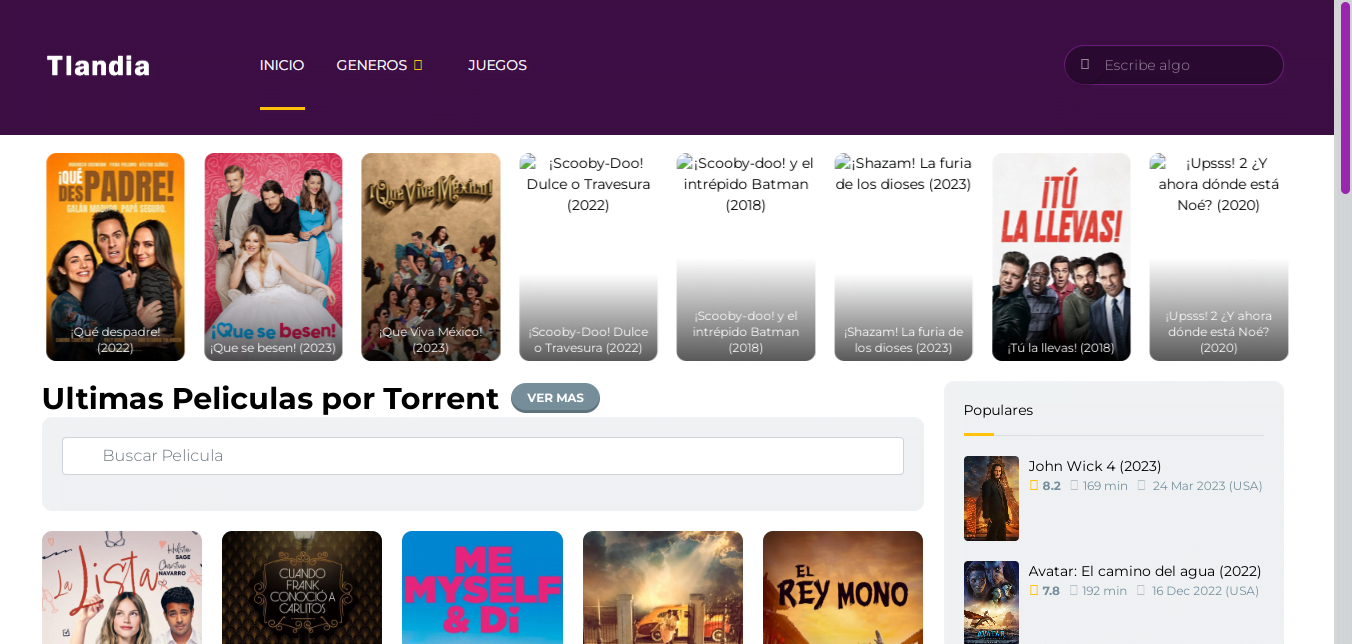1352x644 pixels.
Task: Click the John Wick 4 release date calendar icon
Action: tap(1141, 485)
